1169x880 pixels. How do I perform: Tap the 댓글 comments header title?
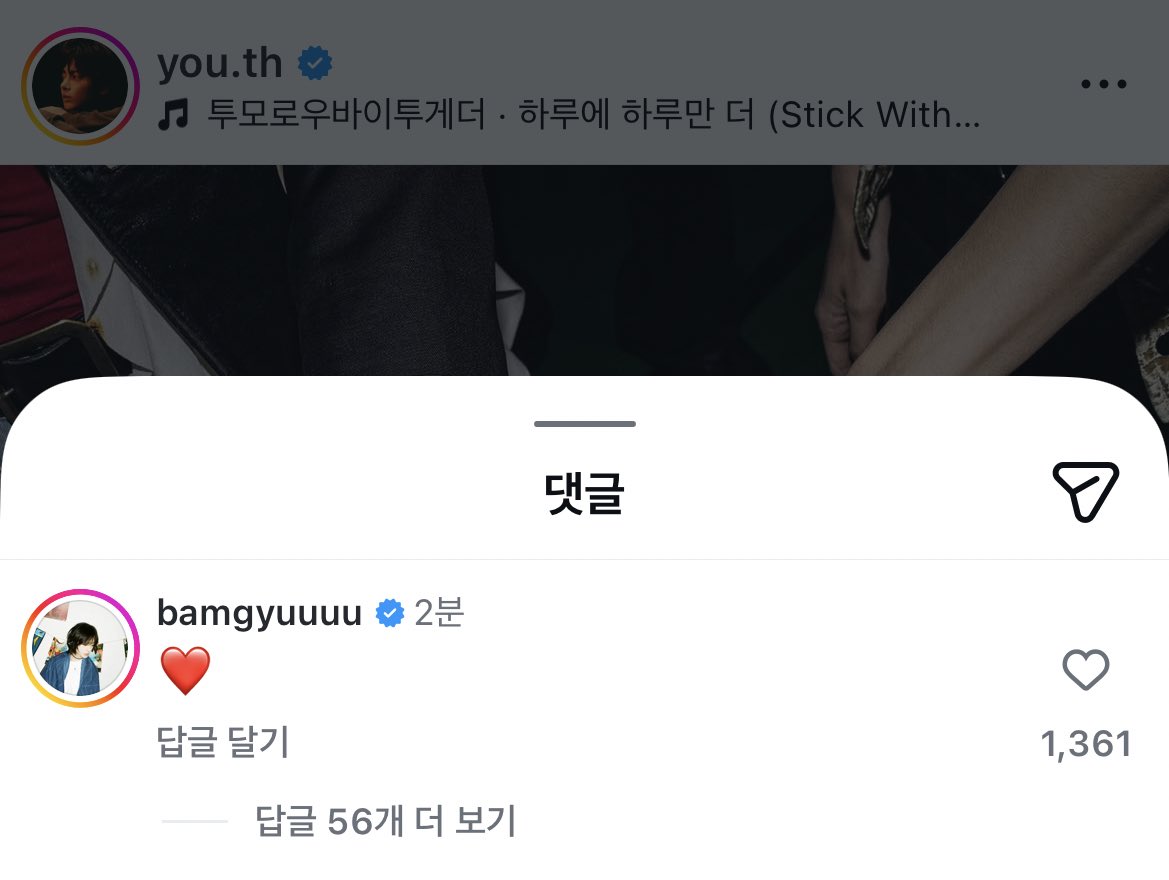(584, 493)
